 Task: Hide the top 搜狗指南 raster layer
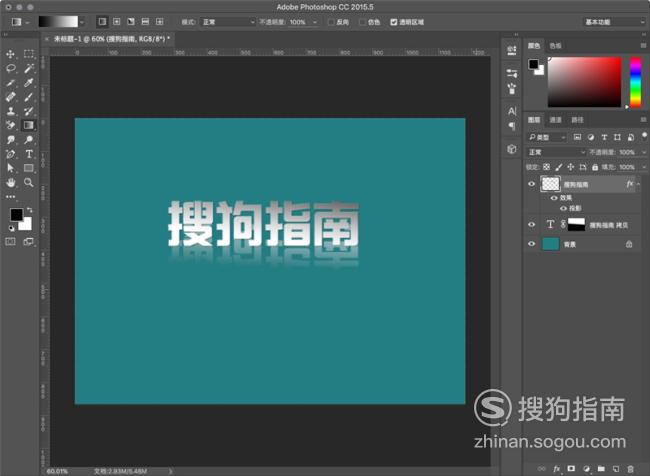pyautogui.click(x=531, y=184)
